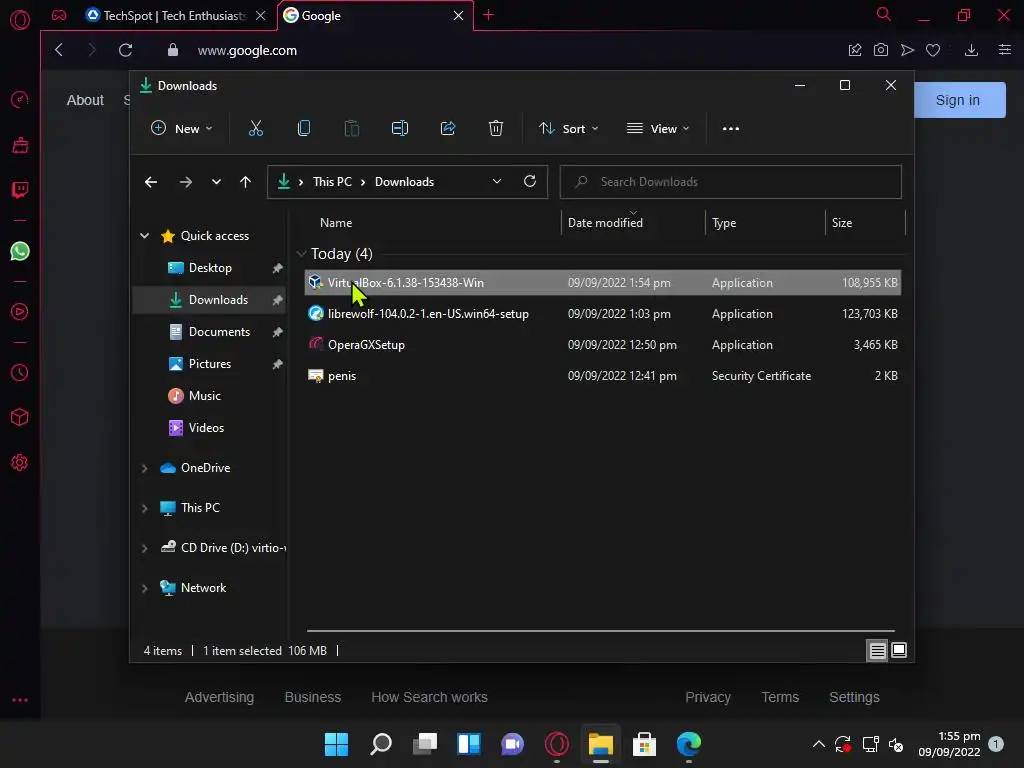Open the How Search works link
The height and width of the screenshot is (768, 1024).
click(430, 697)
